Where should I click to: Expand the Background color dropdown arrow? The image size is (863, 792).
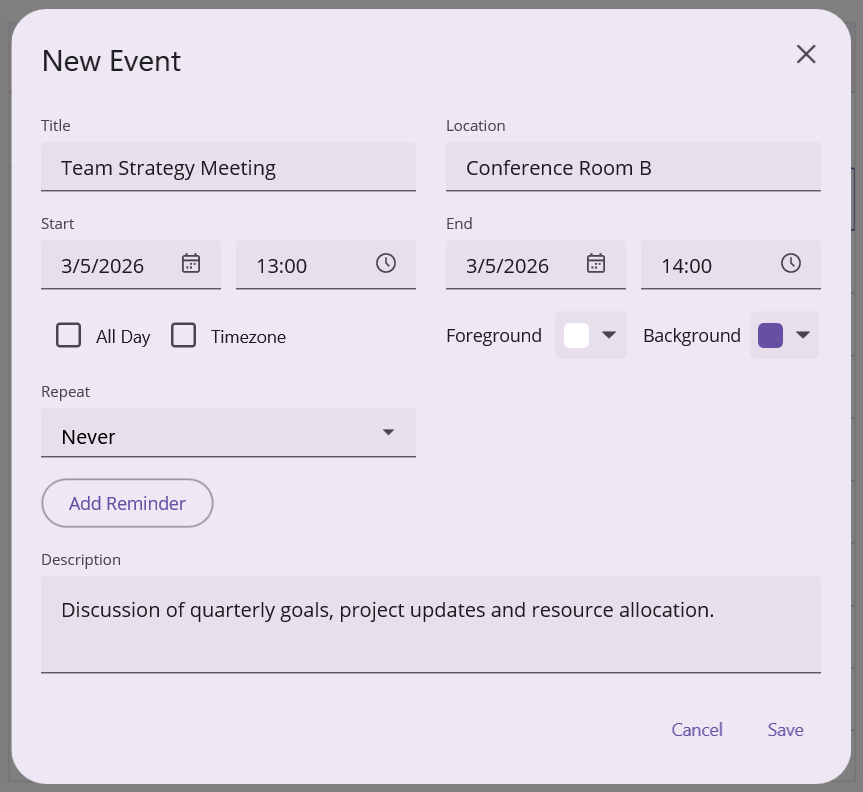(803, 335)
